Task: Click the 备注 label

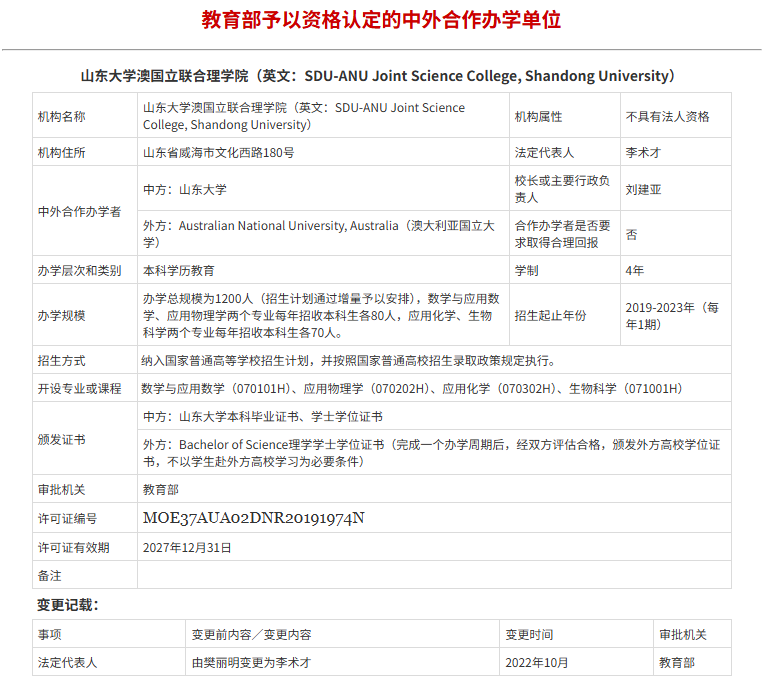Action: coord(50,576)
